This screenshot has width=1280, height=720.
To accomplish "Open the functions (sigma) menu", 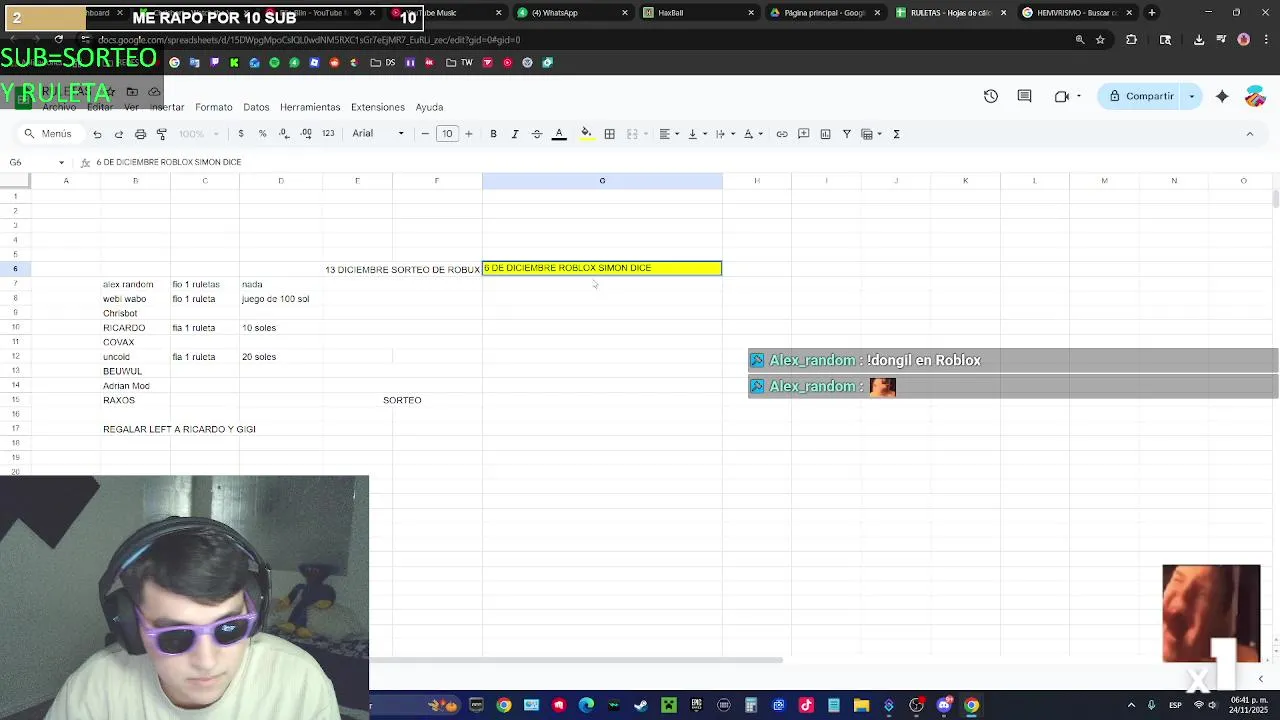I will tap(896, 134).
